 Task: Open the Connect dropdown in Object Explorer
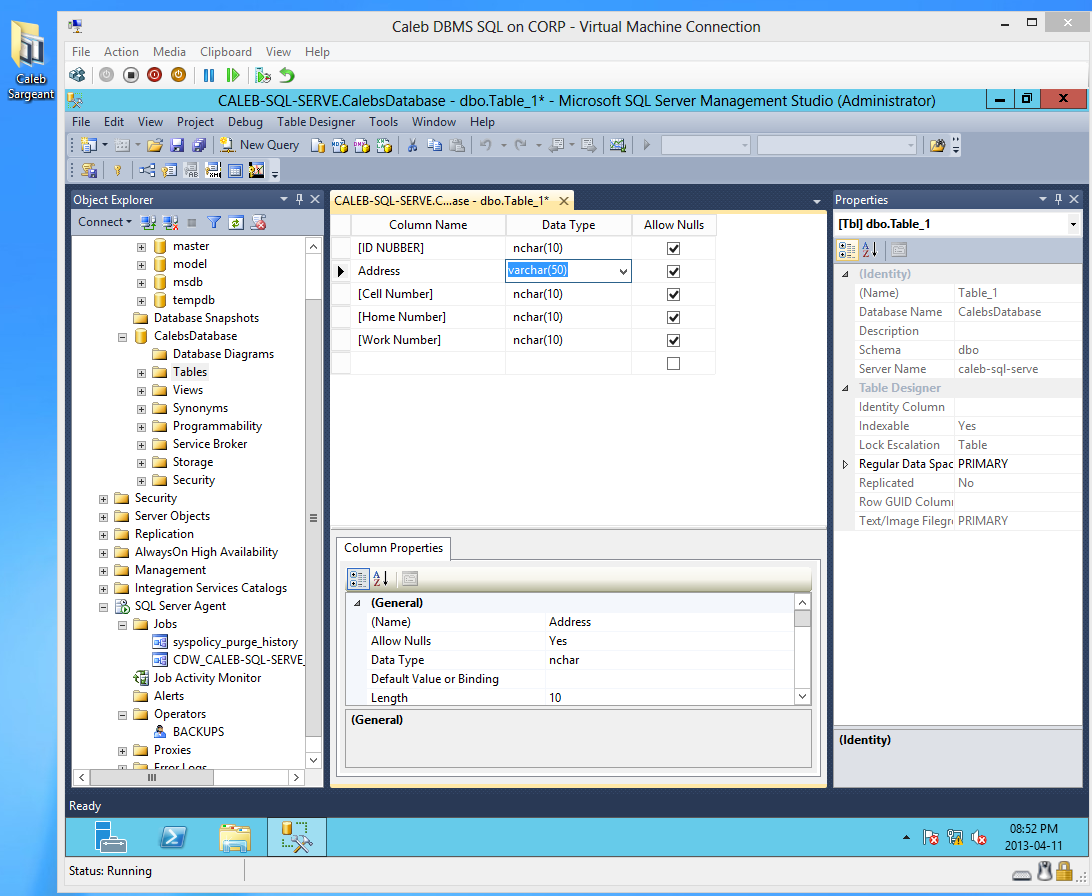pos(105,222)
